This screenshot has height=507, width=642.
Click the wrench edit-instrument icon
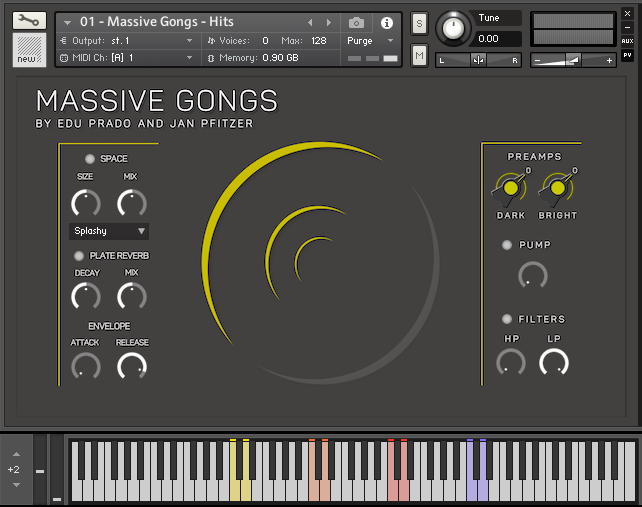(x=29, y=20)
